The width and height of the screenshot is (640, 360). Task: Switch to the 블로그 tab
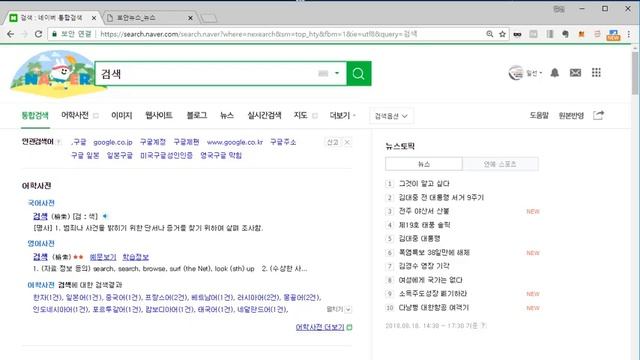point(197,116)
